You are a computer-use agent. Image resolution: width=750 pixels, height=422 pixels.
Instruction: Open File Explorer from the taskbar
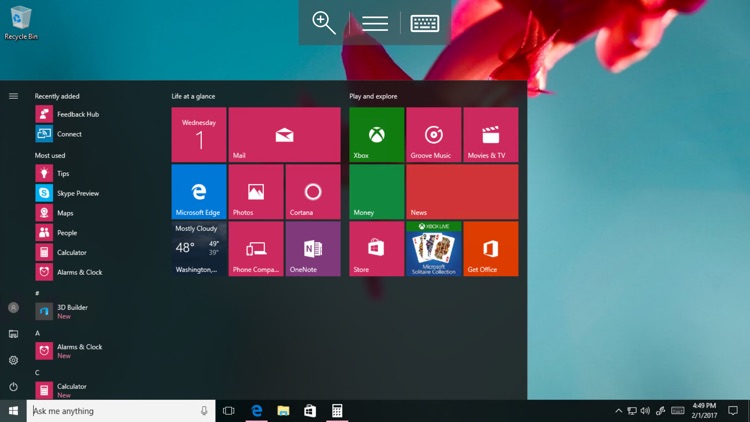(x=283, y=411)
